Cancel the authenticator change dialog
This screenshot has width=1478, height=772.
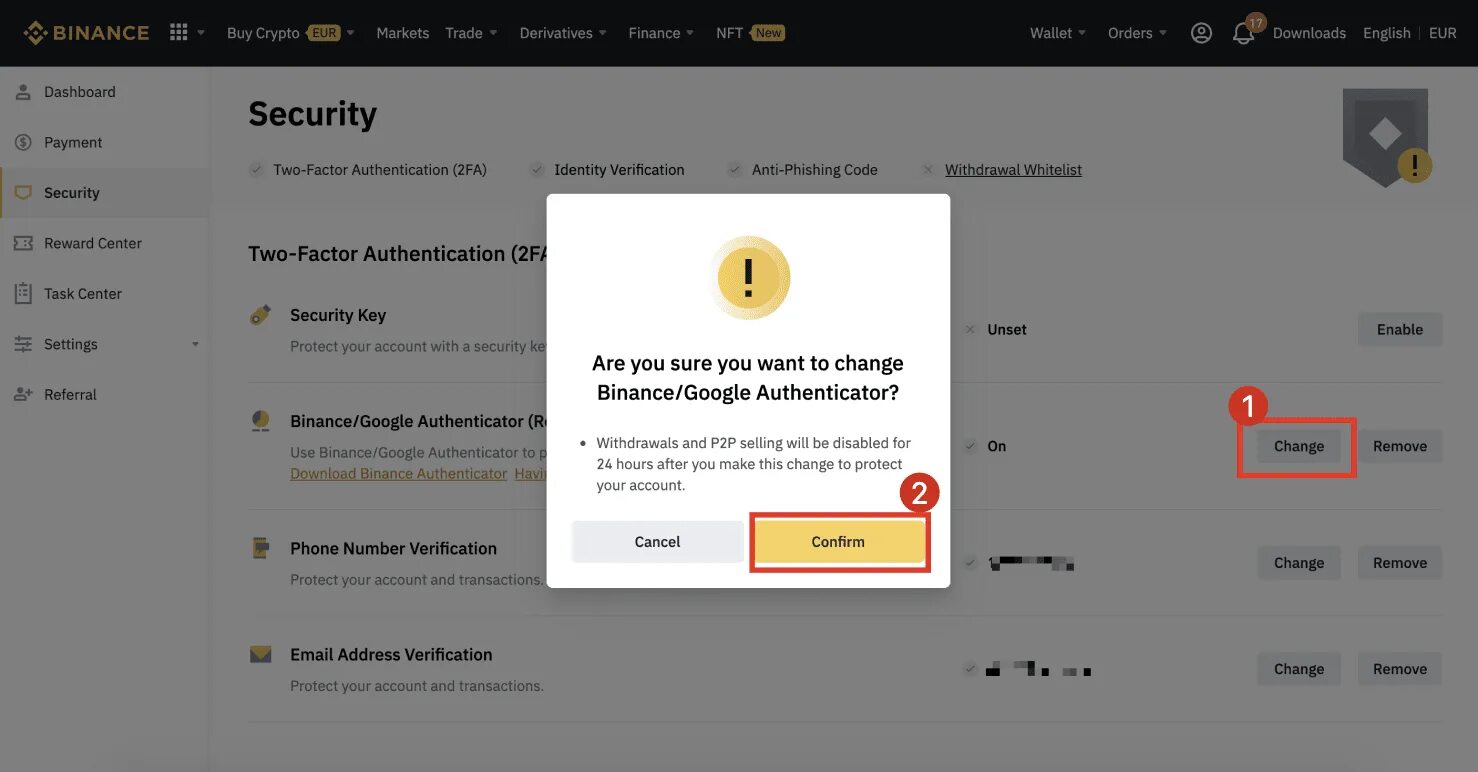[657, 541]
